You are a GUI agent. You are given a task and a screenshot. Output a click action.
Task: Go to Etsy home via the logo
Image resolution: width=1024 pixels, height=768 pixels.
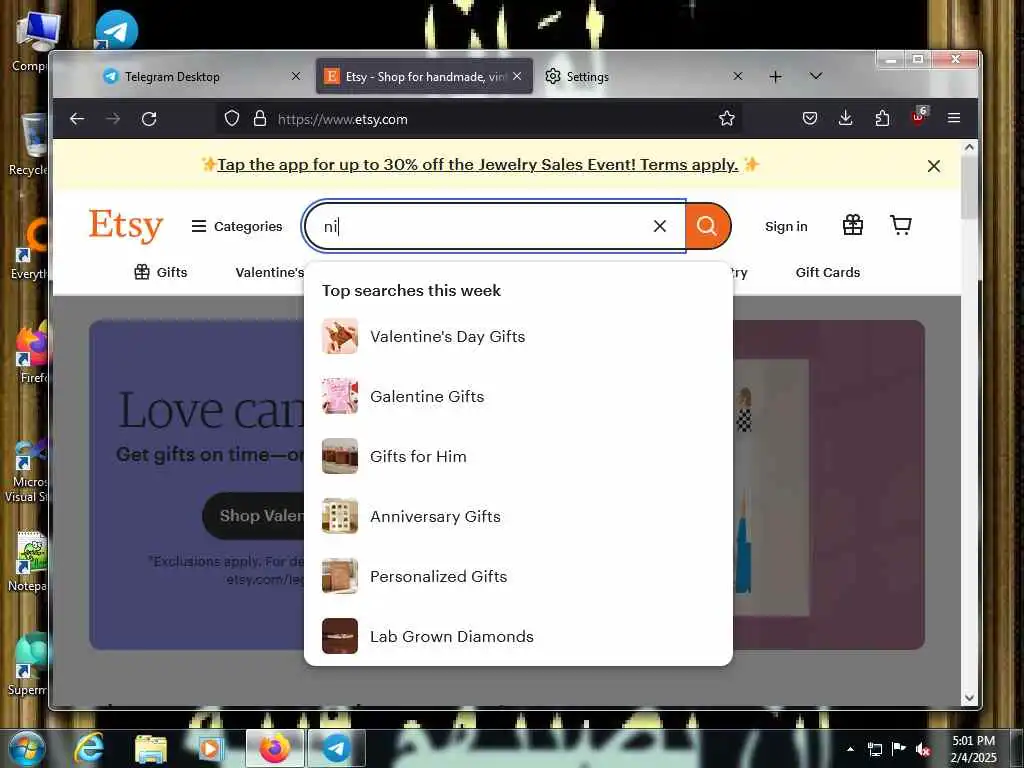(x=125, y=226)
